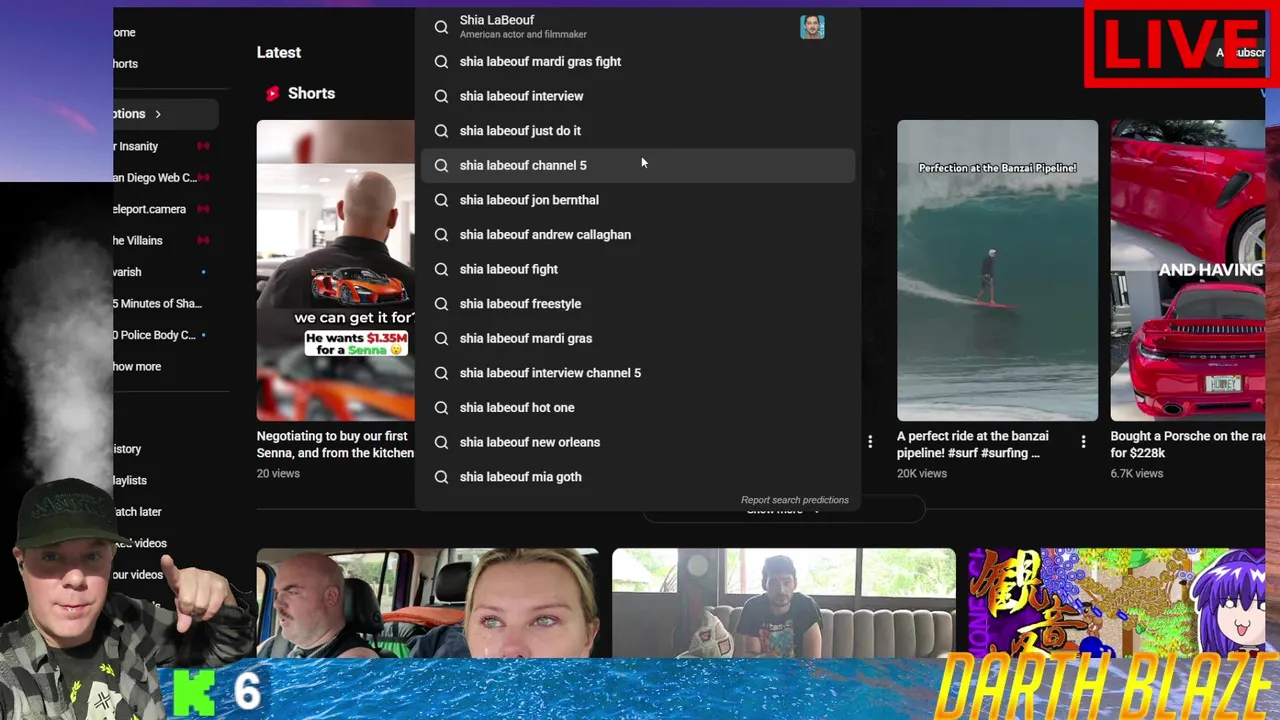Open Watch later in sidebar
The height and width of the screenshot is (720, 1280).
[137, 512]
